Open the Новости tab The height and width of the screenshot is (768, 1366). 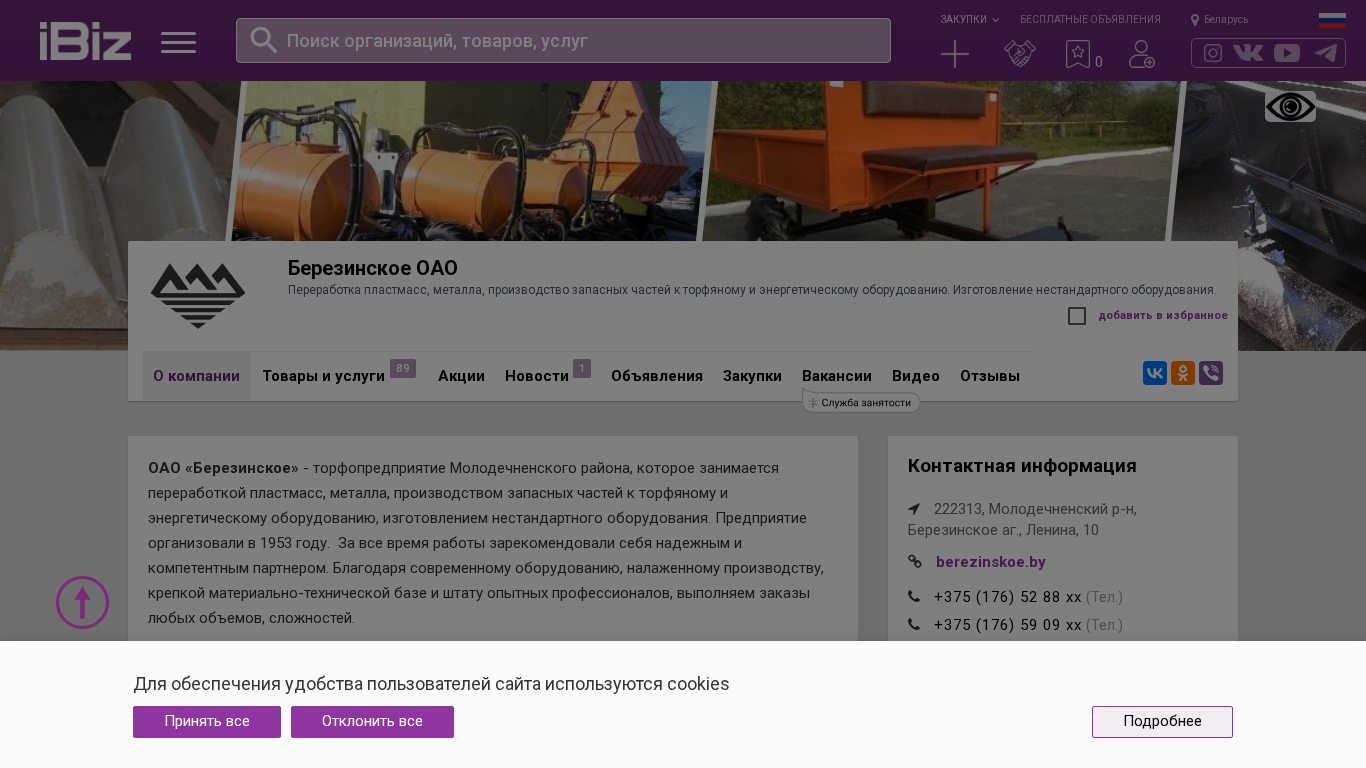pos(537,376)
